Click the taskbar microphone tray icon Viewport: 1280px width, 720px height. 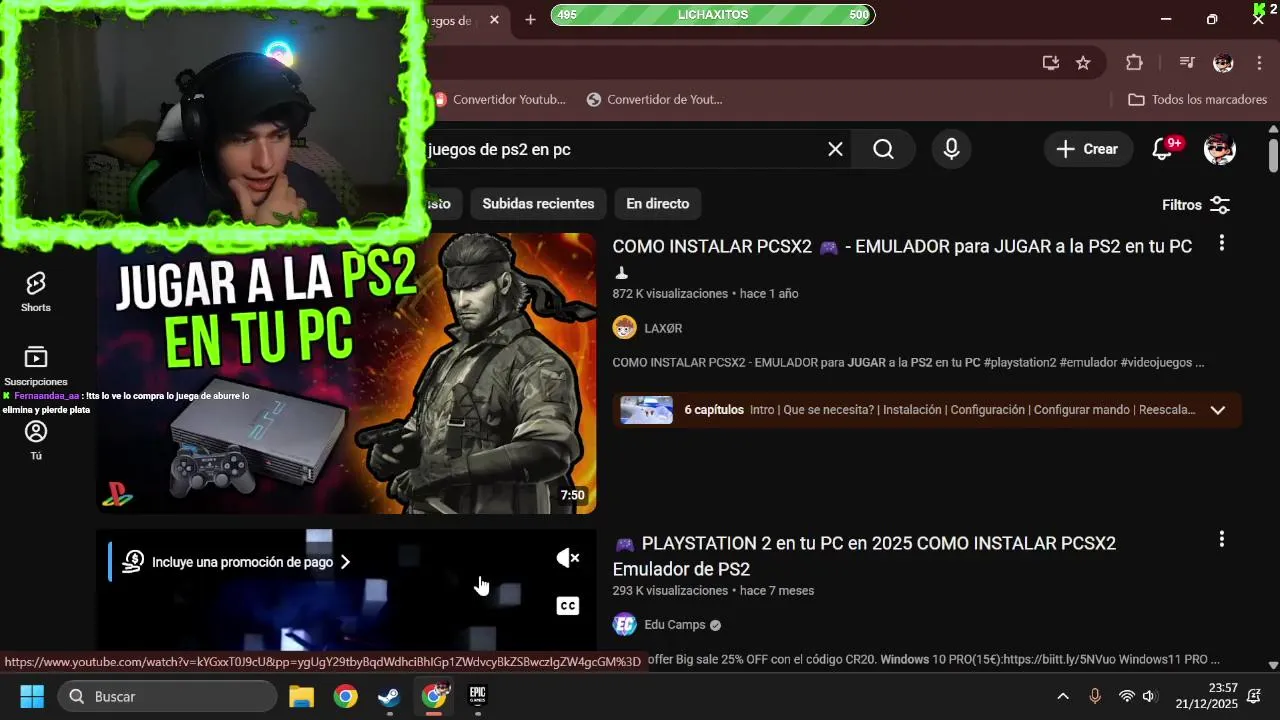[1095, 696]
